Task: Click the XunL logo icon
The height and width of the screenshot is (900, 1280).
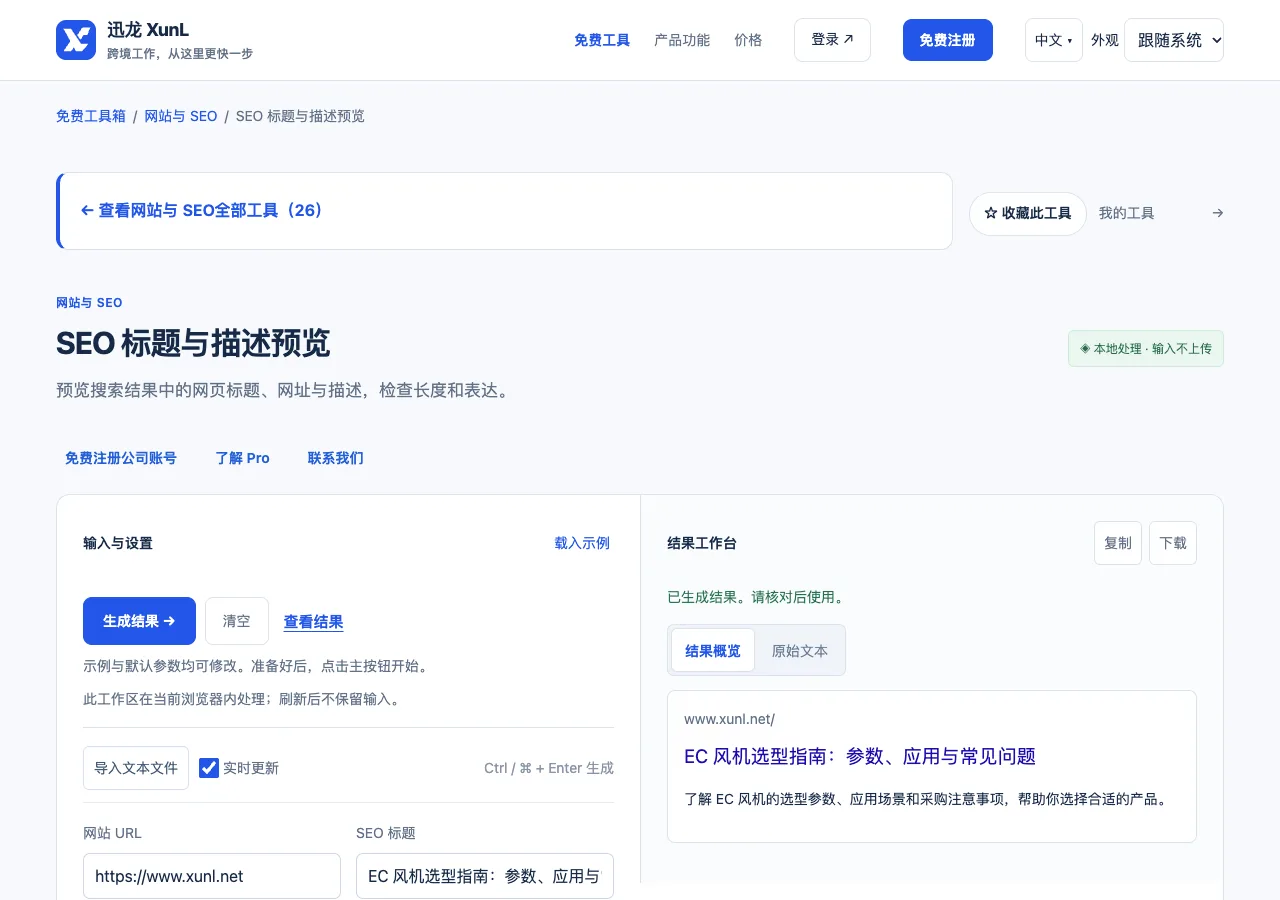Action: (76, 40)
